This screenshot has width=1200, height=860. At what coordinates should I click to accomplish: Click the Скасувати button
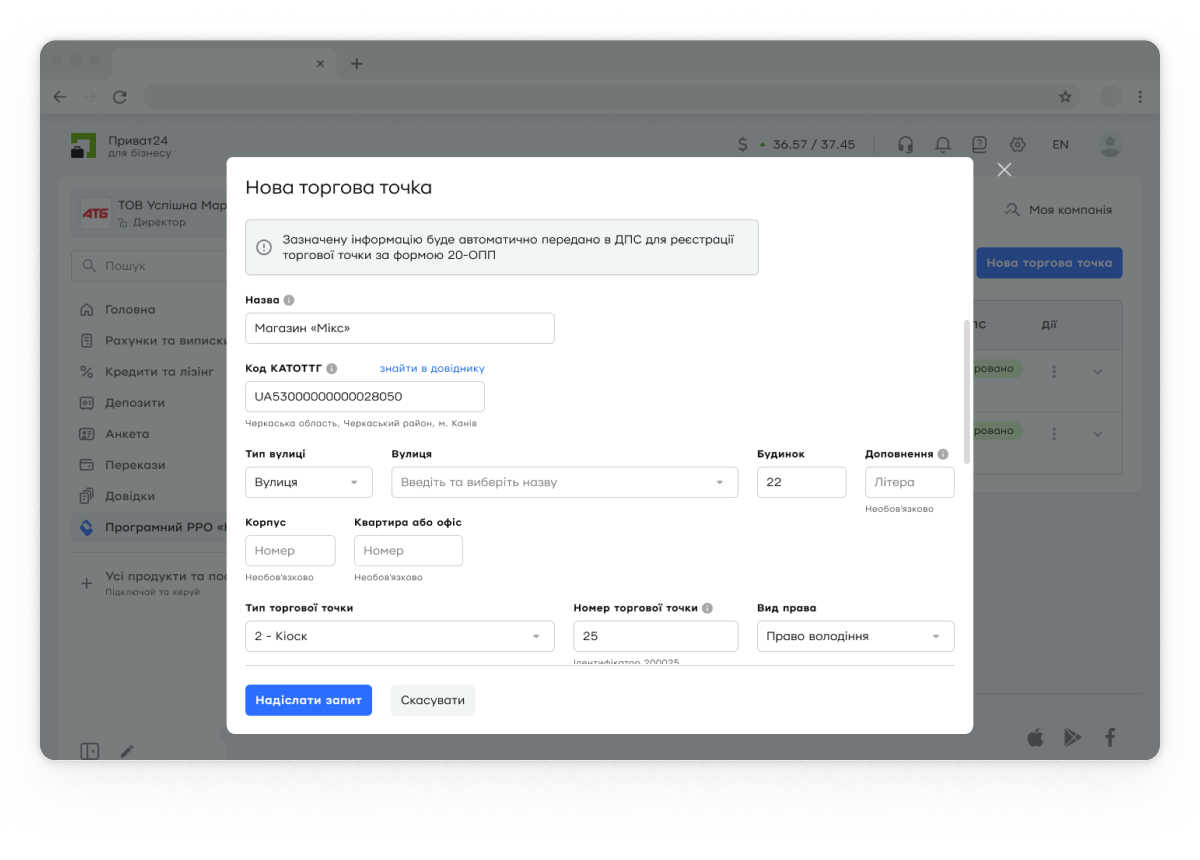click(433, 700)
